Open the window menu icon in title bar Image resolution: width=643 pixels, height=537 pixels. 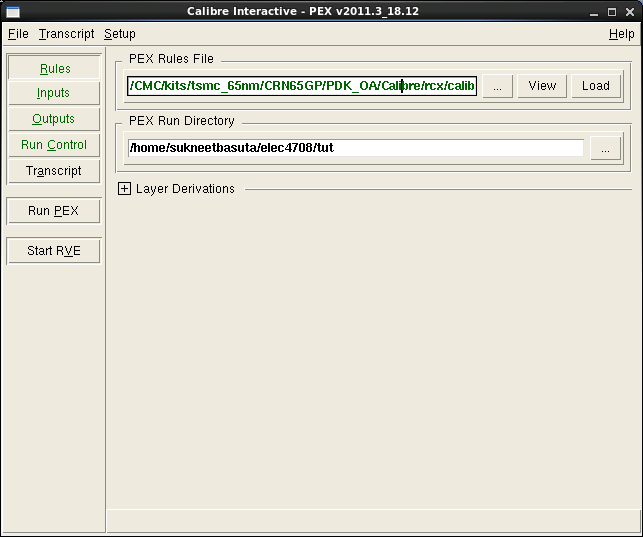[12, 11]
